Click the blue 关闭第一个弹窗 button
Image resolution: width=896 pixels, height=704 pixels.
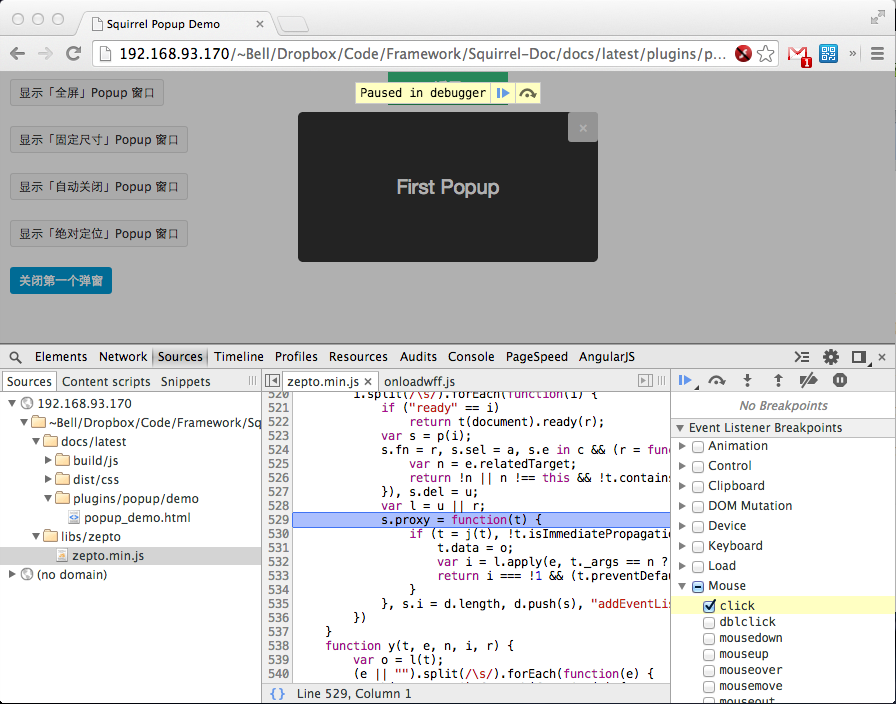tap(61, 281)
